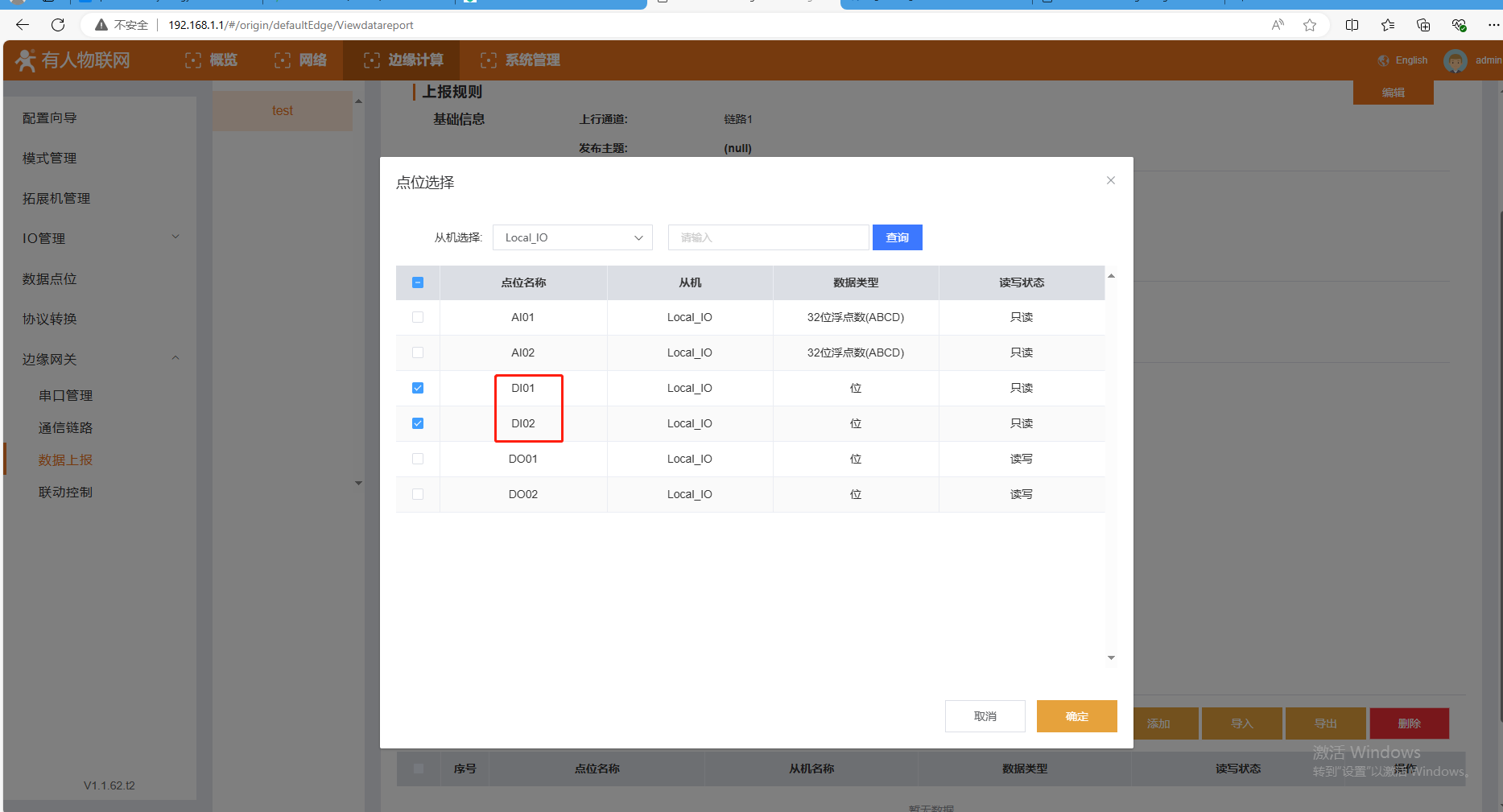Click the 有人物联网 logo

coord(72,60)
